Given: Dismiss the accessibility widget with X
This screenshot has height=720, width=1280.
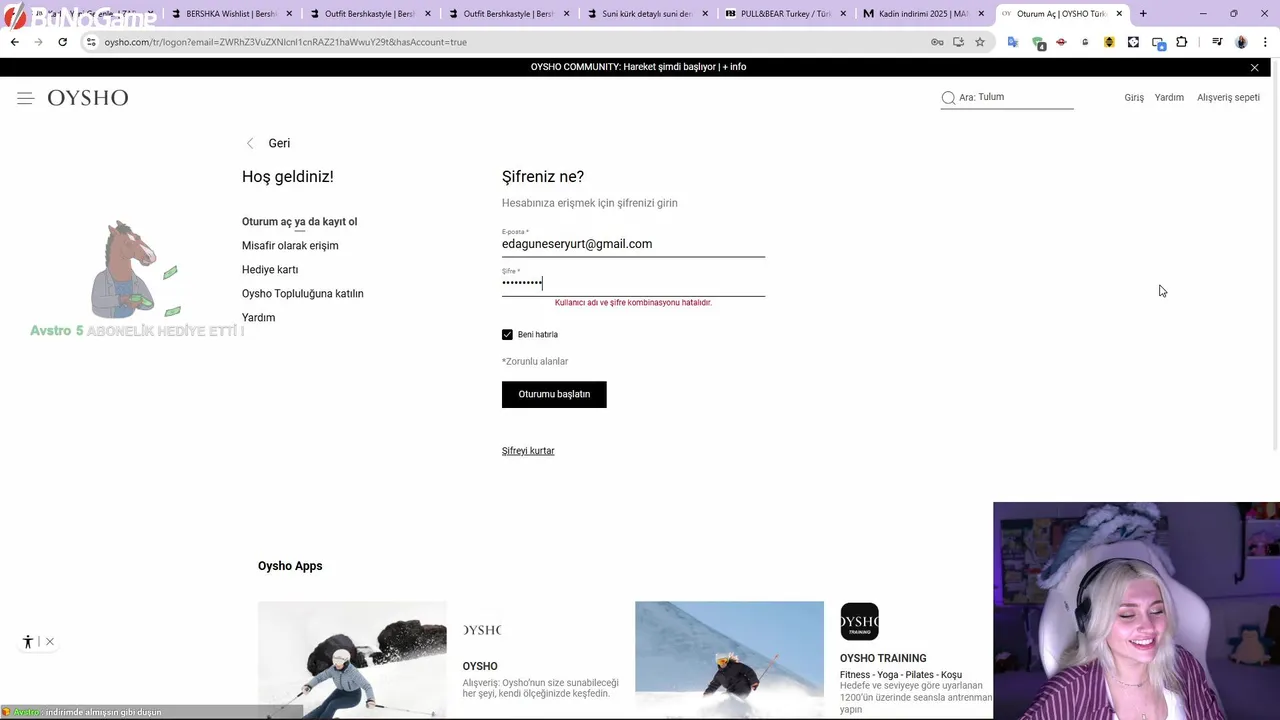Looking at the screenshot, I should (50, 642).
